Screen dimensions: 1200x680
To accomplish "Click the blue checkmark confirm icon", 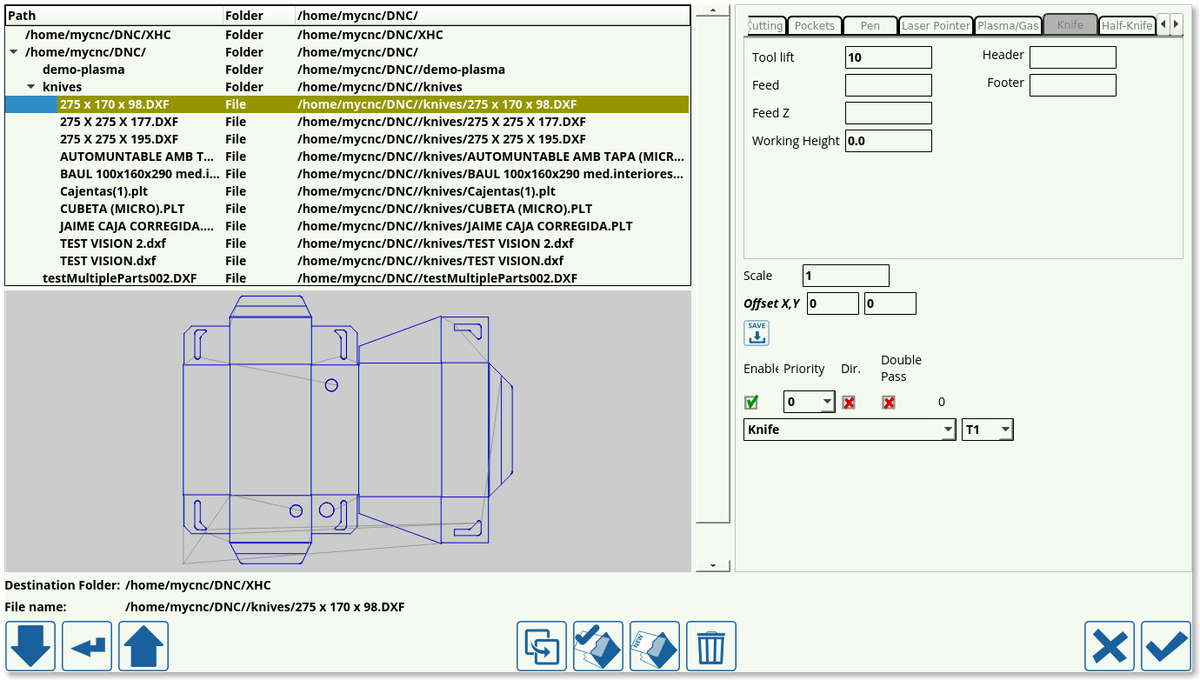I will coord(1165,646).
